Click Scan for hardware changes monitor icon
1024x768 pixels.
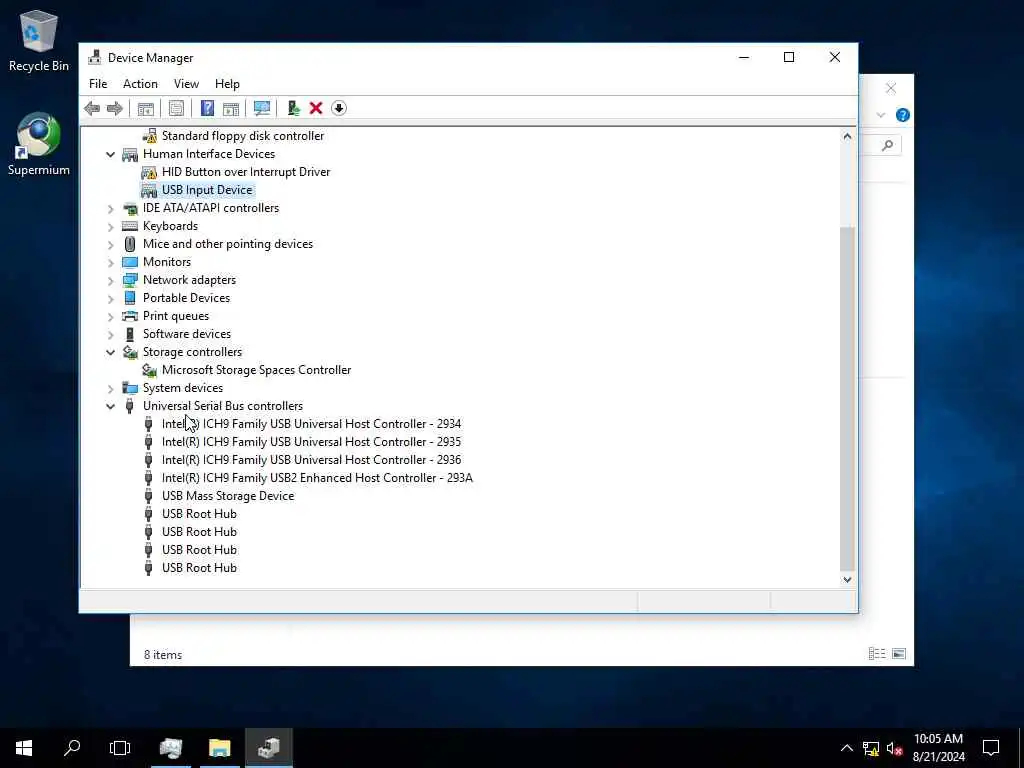[x=262, y=108]
